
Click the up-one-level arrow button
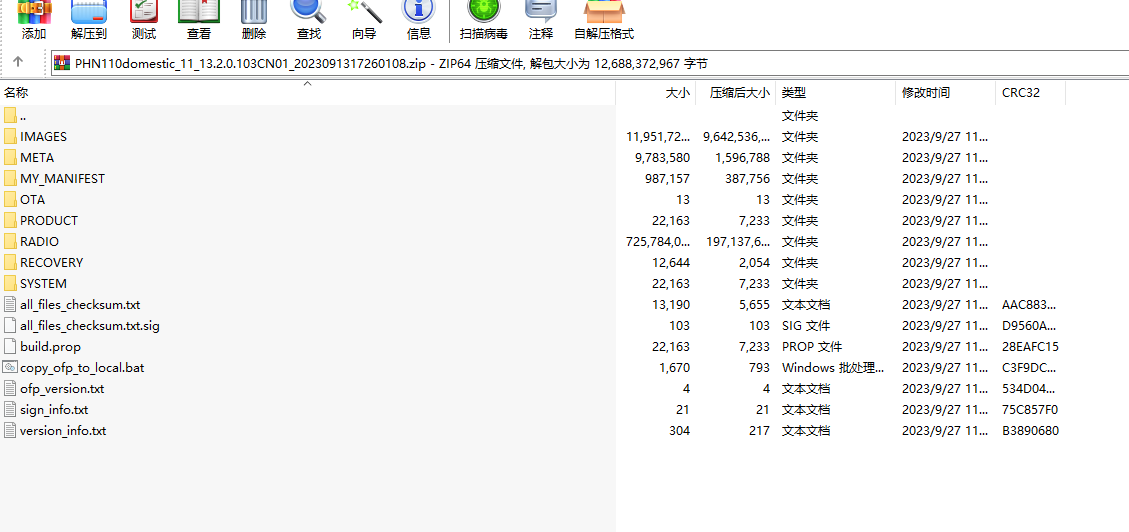pyautogui.click(x=19, y=63)
